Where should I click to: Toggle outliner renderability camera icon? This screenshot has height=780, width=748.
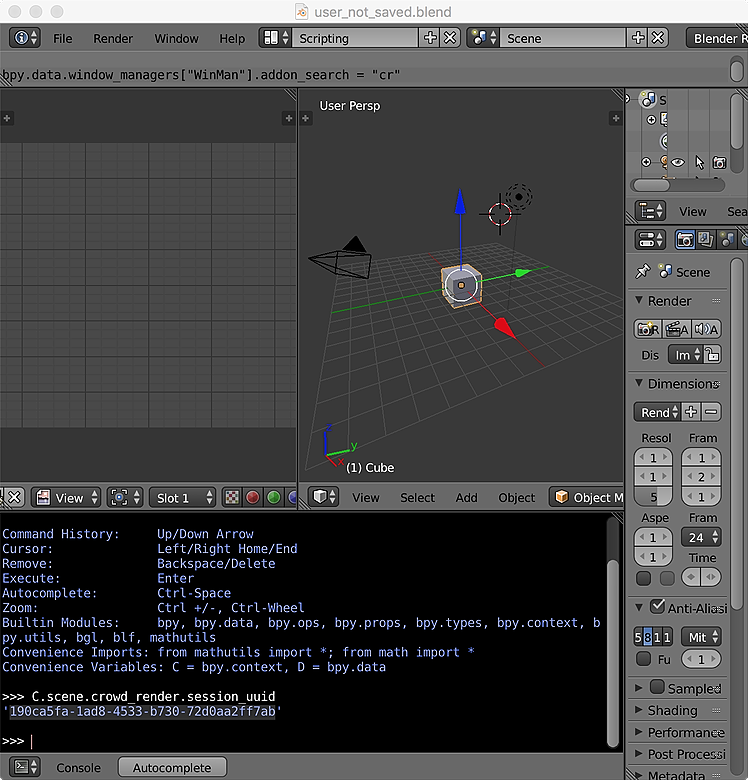click(x=719, y=162)
